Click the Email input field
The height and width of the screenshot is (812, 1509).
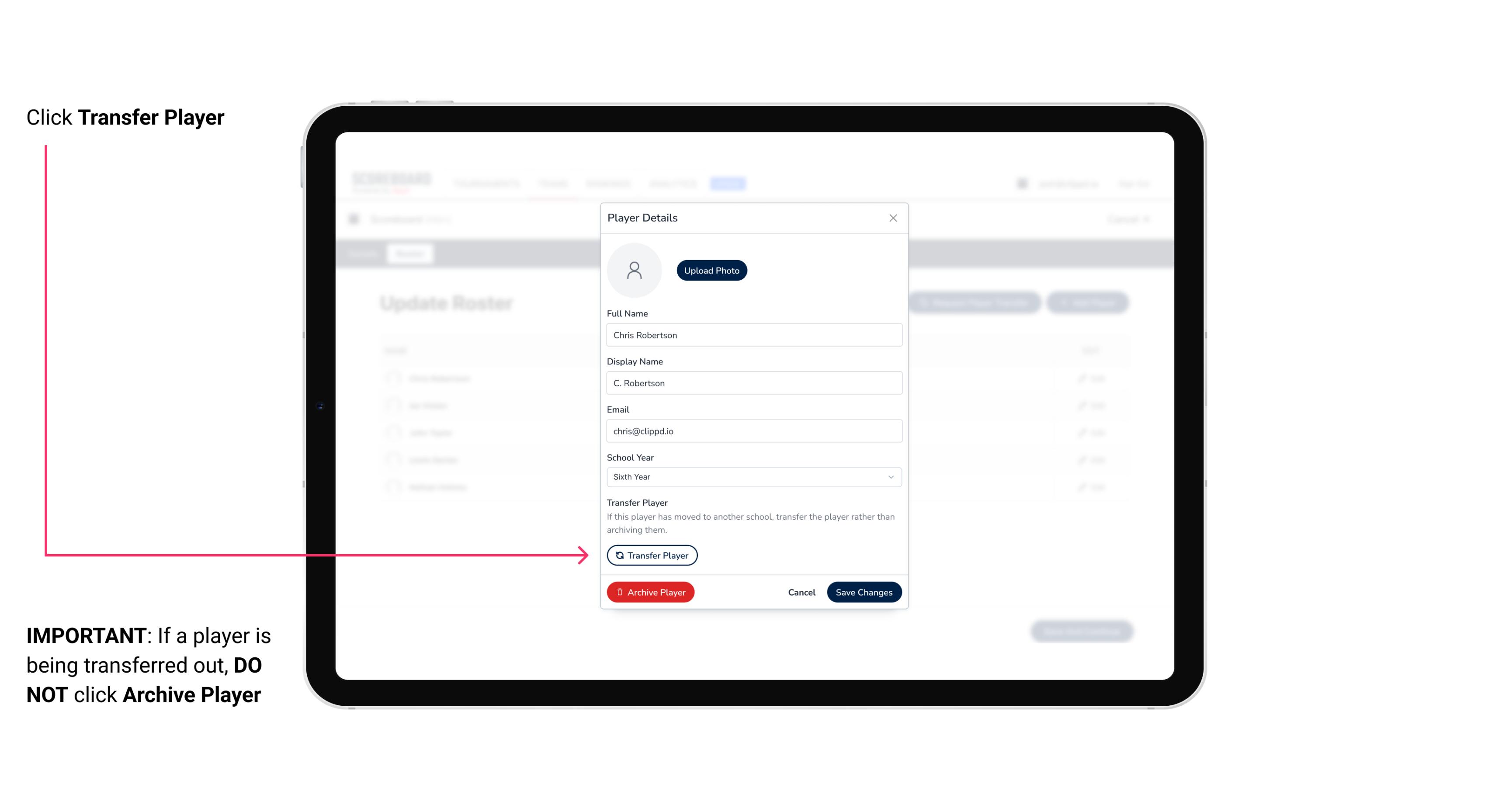753,431
